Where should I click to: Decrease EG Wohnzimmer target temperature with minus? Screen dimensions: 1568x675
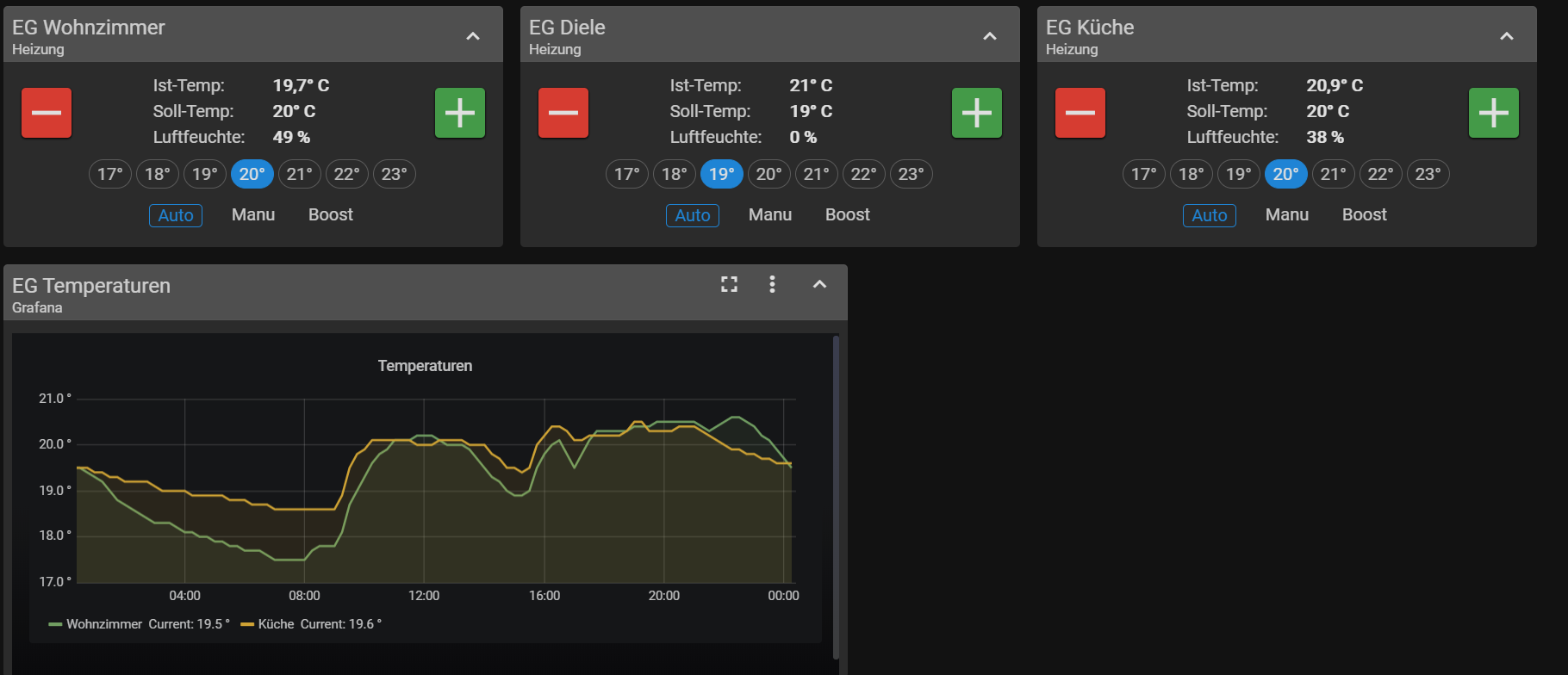47,113
